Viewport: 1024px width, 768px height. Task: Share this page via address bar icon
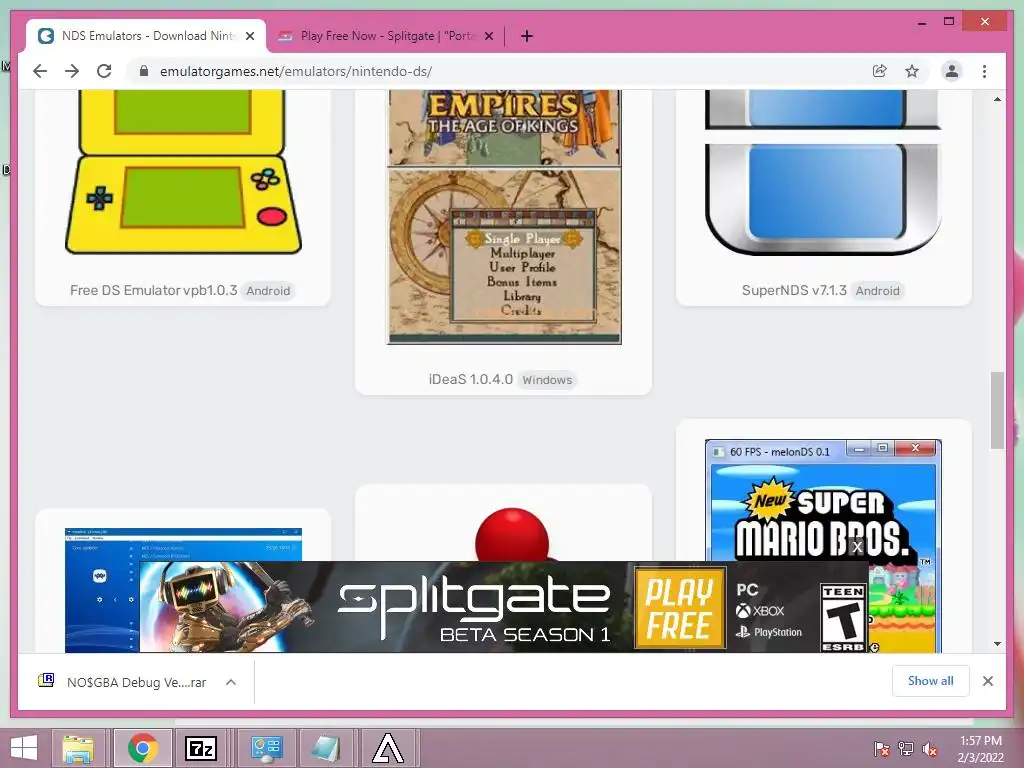880,71
